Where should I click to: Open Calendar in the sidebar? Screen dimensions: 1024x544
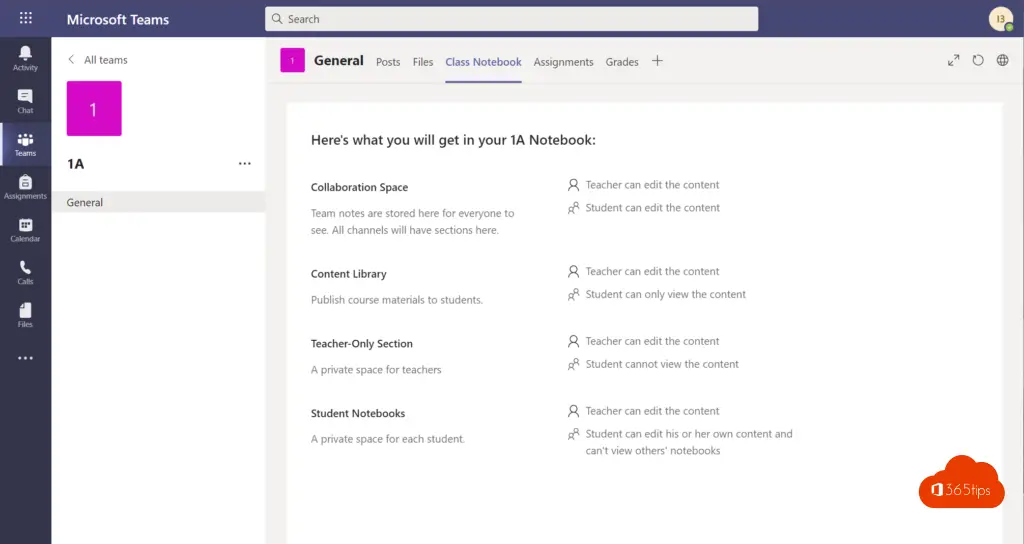[x=25, y=230]
